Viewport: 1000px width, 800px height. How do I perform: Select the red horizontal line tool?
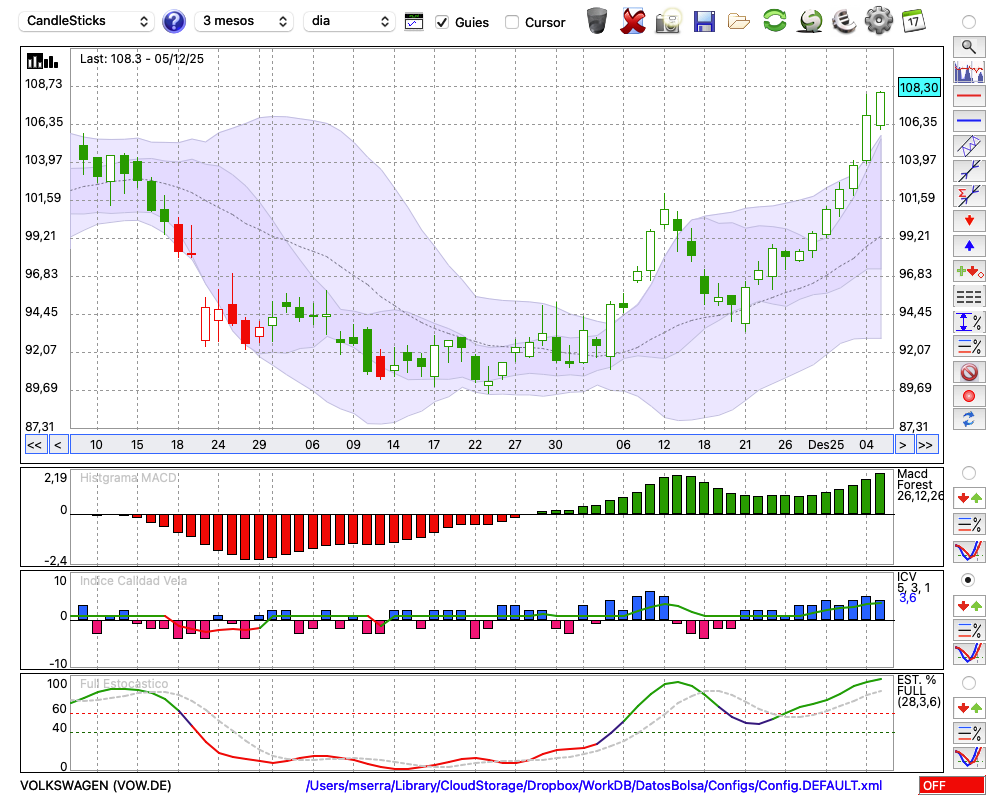968,96
